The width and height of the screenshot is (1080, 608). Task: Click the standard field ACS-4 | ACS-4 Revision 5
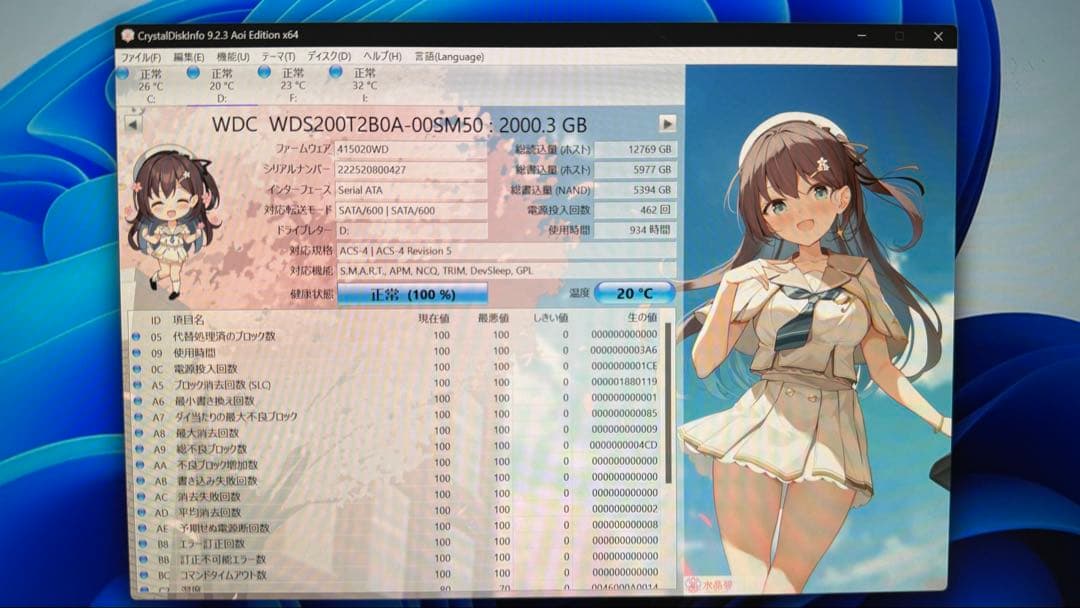click(x=506, y=251)
